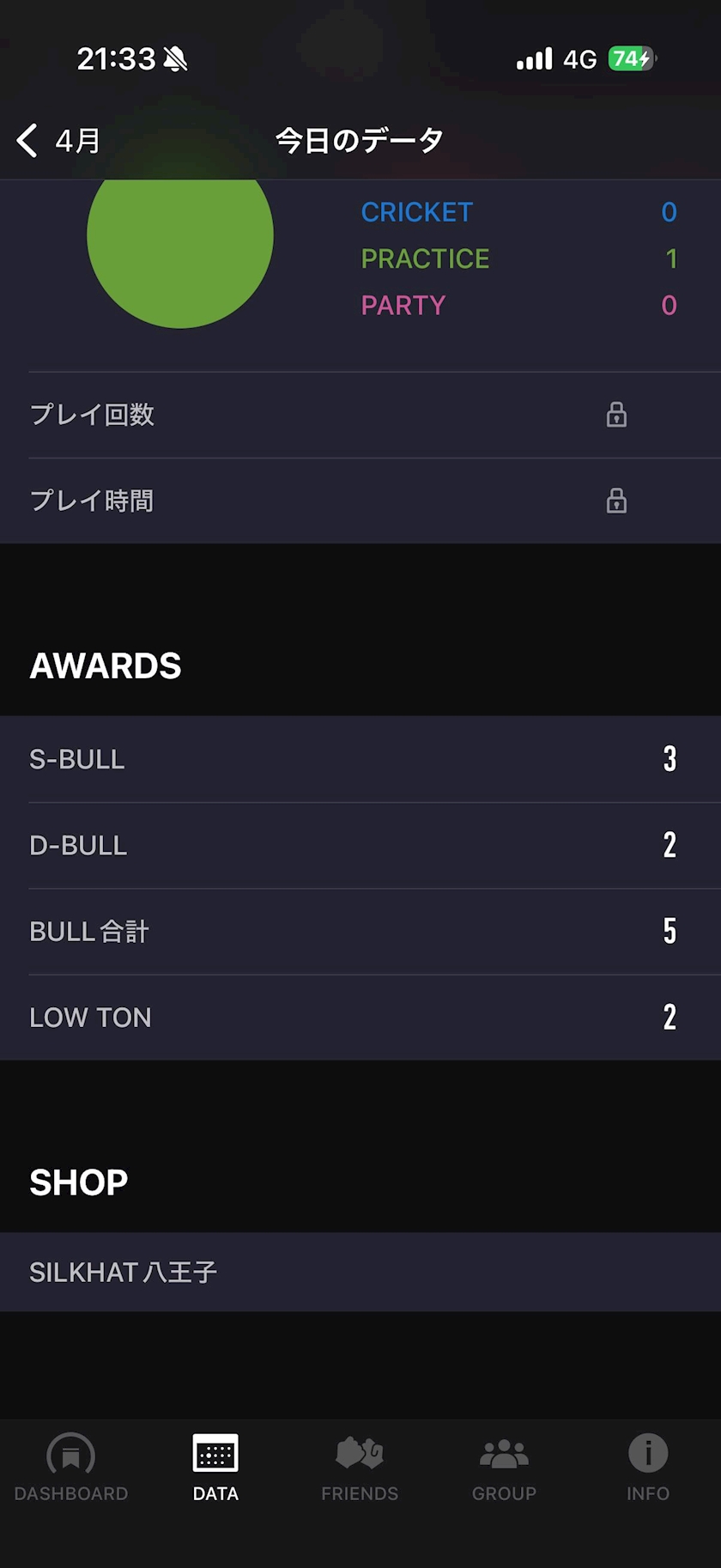Tap the lock icon beside プレイ回数
Screen dimensions: 721x1568
pyautogui.click(x=616, y=415)
